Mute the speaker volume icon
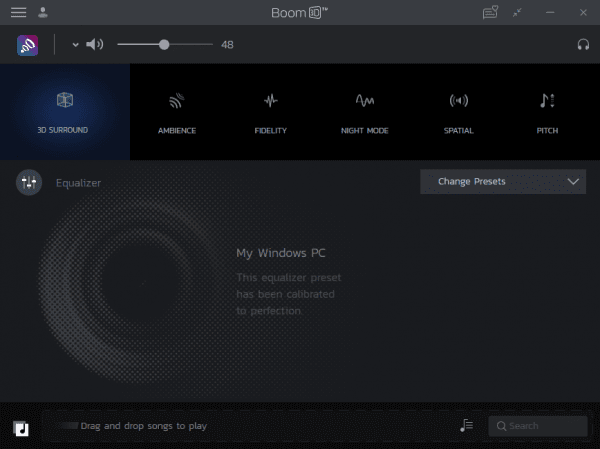The width and height of the screenshot is (600, 449). 95,44
